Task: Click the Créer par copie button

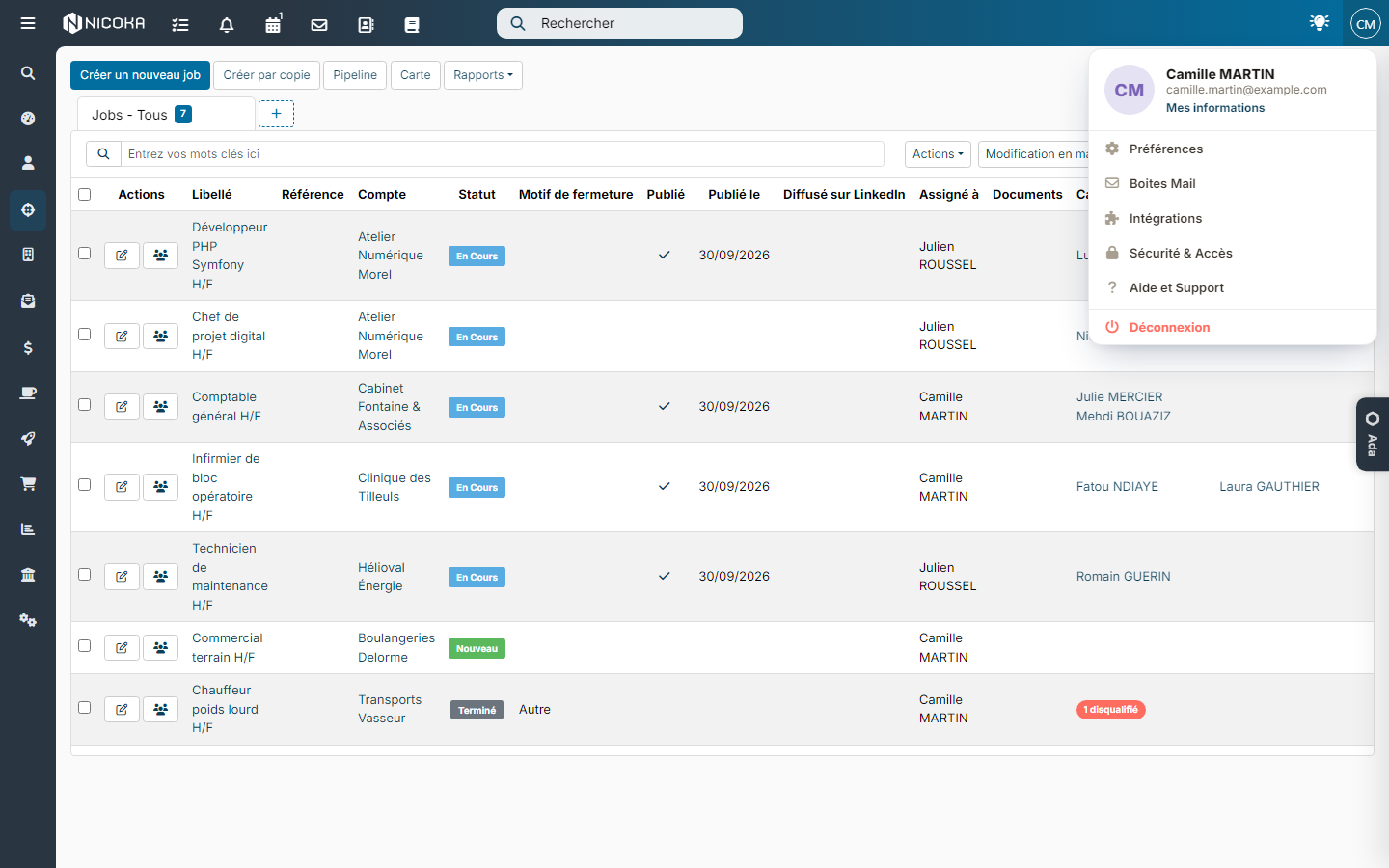Action: coord(266,75)
